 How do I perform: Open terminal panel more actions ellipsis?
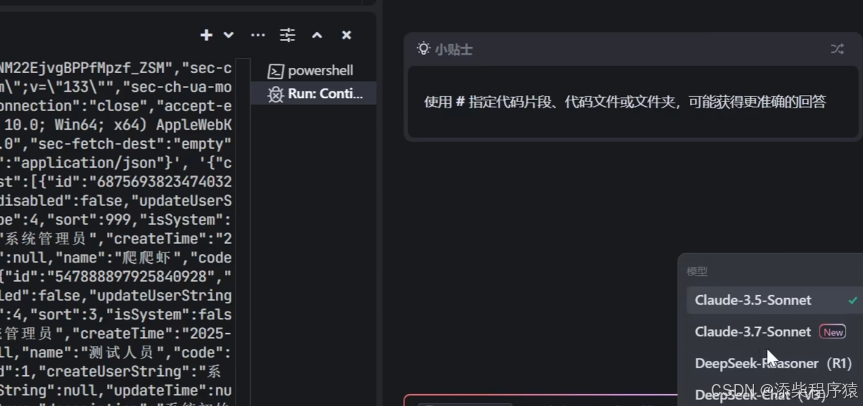pyautogui.click(x=258, y=35)
